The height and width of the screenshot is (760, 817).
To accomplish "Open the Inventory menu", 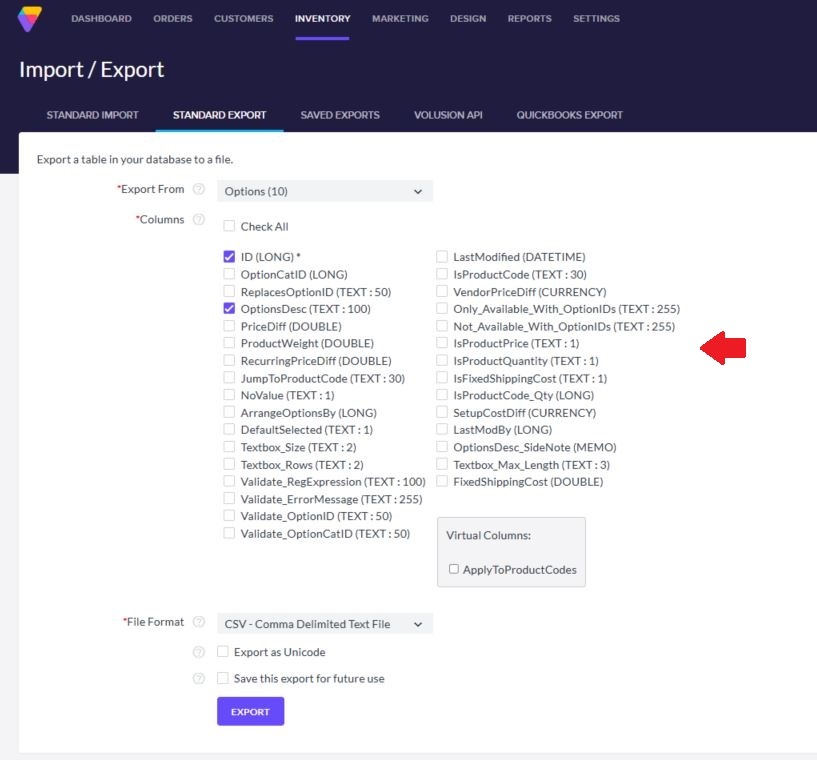I will [x=322, y=19].
